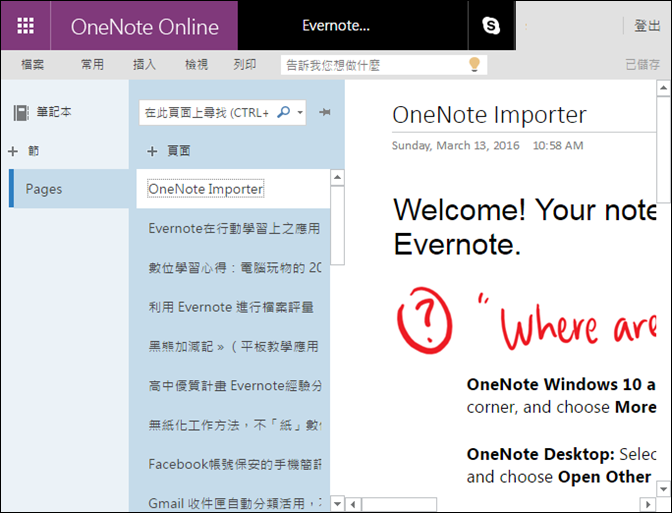
Task: Click the red question mark image
Action: coord(425,320)
